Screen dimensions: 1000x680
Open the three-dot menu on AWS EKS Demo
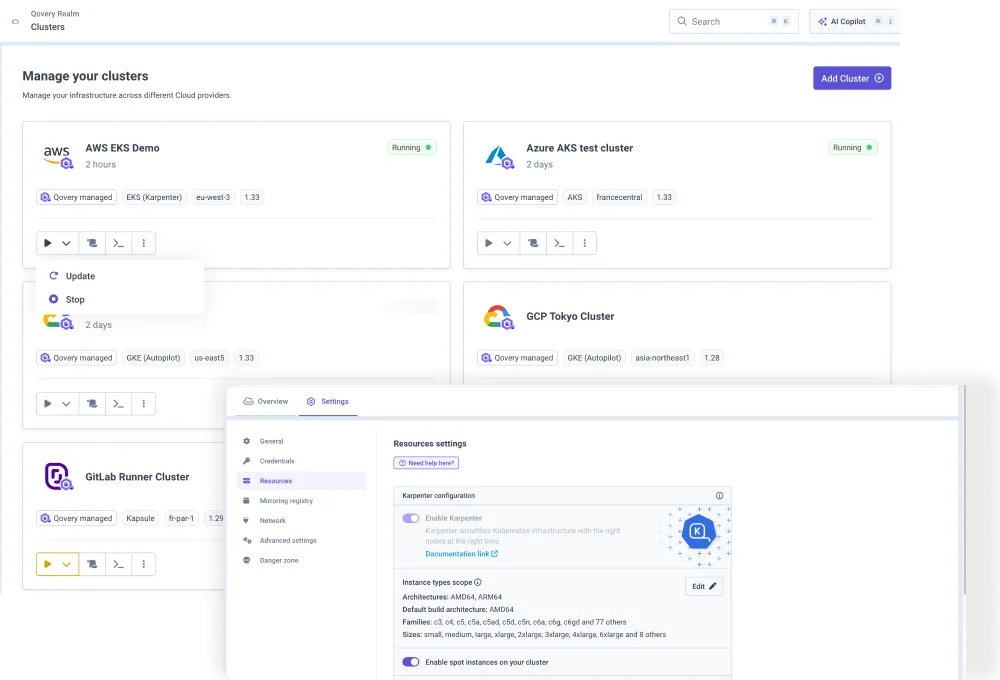point(143,243)
